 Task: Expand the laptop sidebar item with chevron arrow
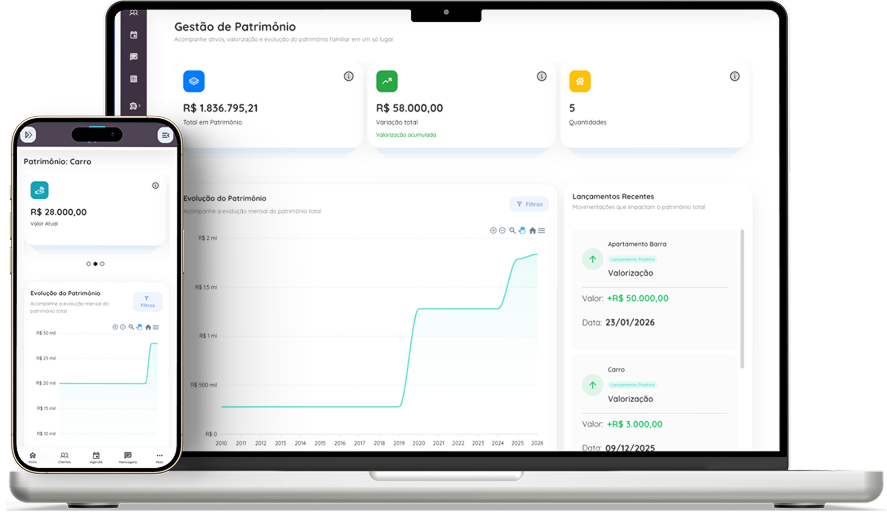pos(134,106)
